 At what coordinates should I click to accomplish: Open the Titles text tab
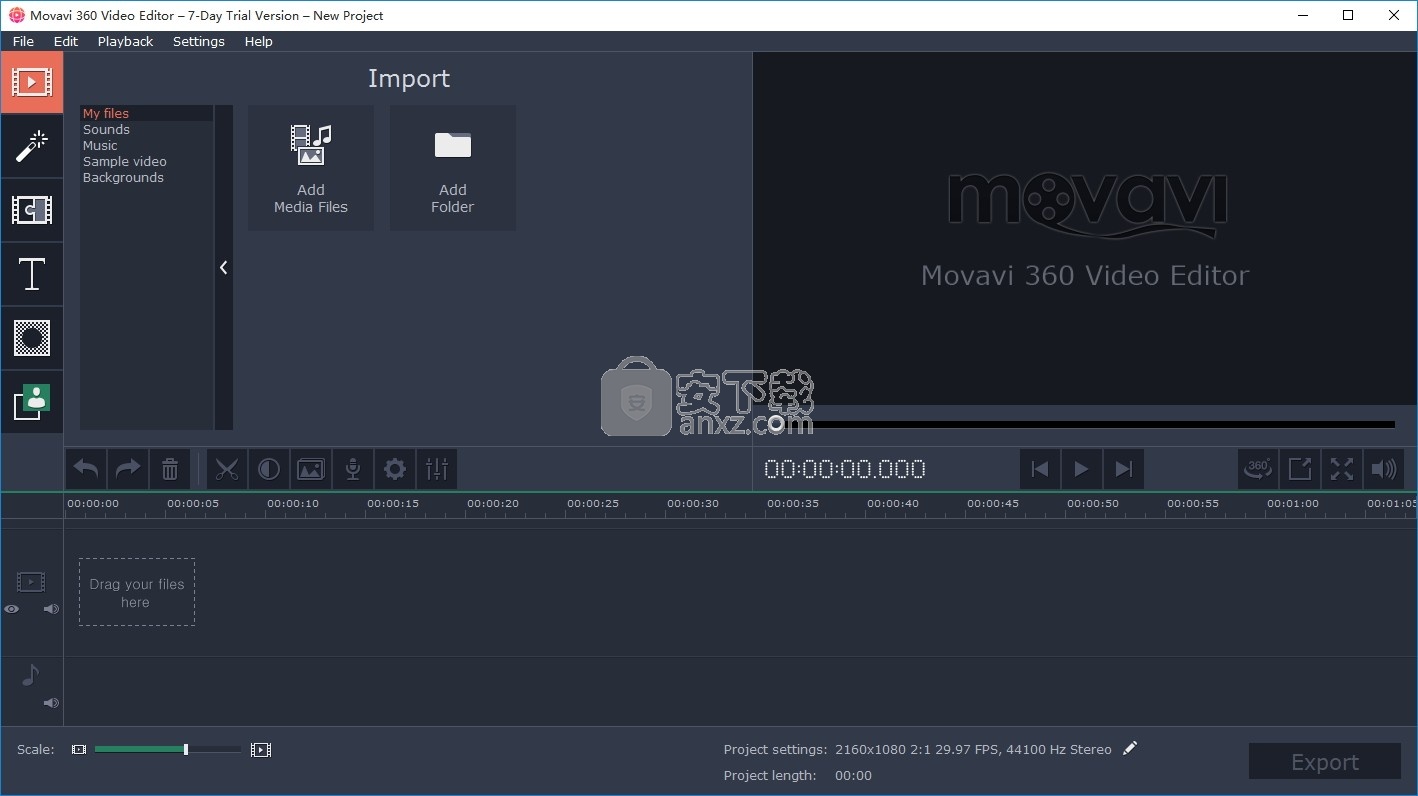click(32, 274)
